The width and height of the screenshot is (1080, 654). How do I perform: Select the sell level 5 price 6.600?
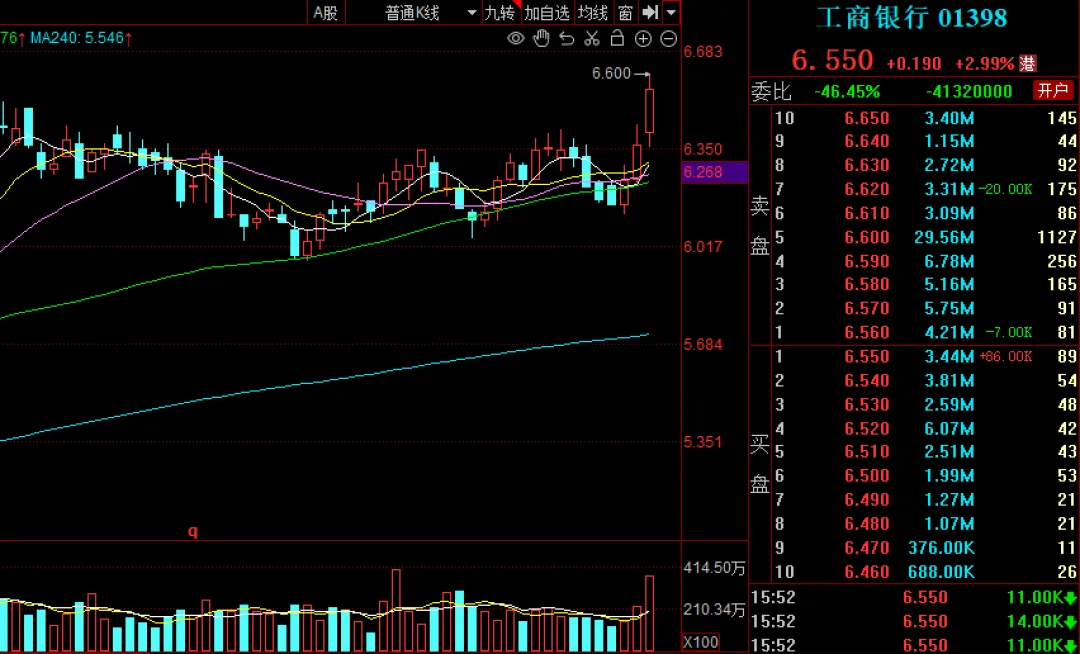[x=866, y=237]
